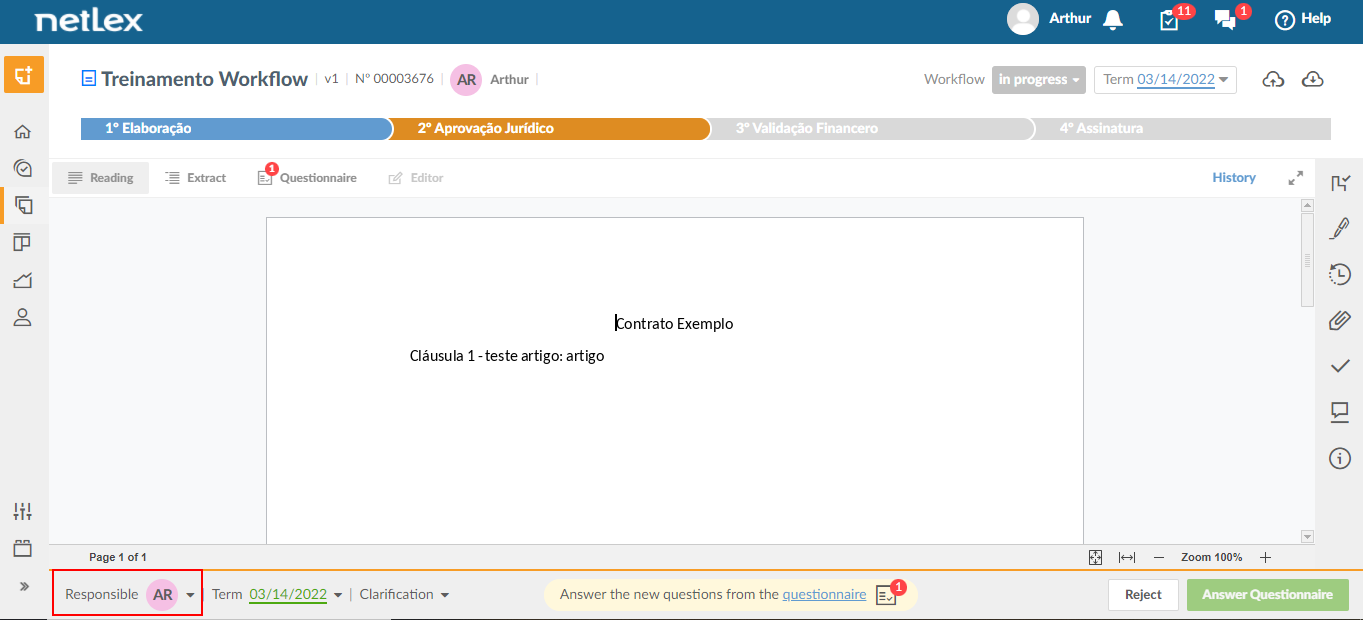1363x620 pixels.
Task: Open tasks icon with 11 badge
Action: click(1169, 19)
